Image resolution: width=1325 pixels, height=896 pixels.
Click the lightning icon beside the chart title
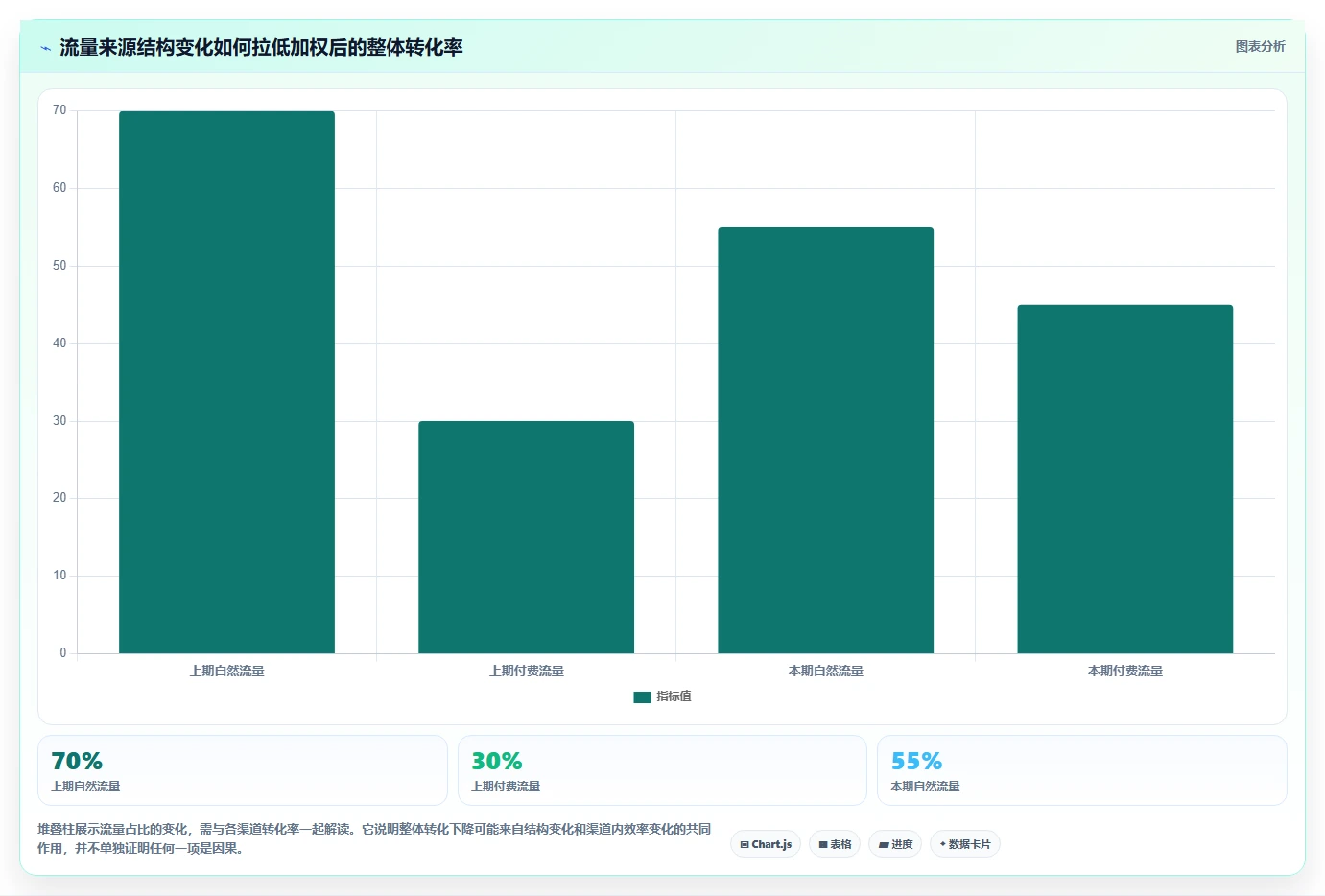pos(45,48)
